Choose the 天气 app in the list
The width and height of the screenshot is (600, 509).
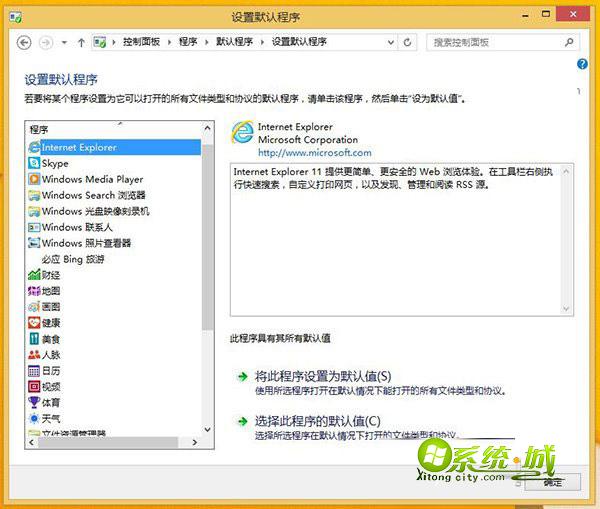50,417
